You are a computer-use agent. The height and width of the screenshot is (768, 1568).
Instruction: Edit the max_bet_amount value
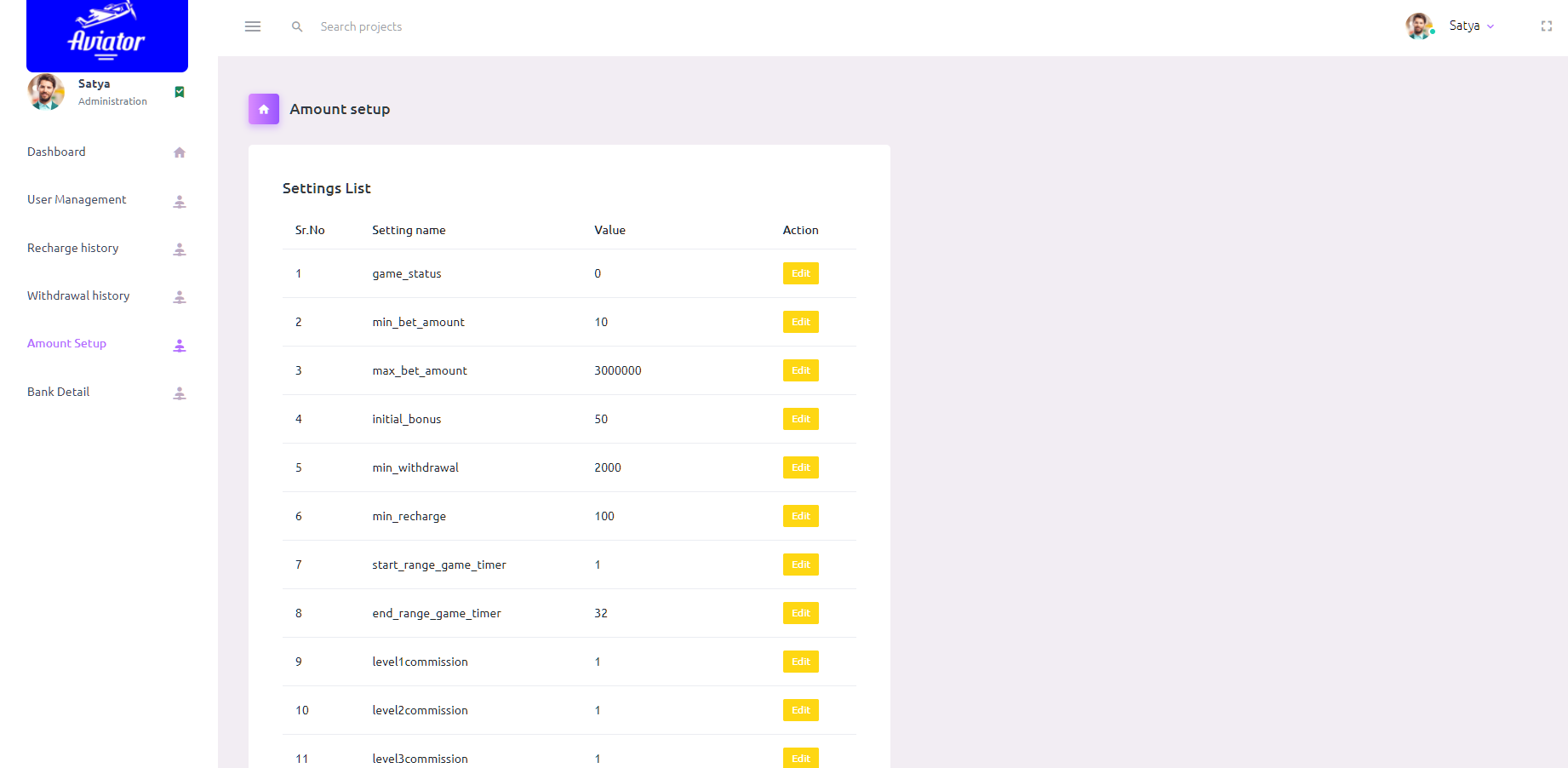pos(800,370)
